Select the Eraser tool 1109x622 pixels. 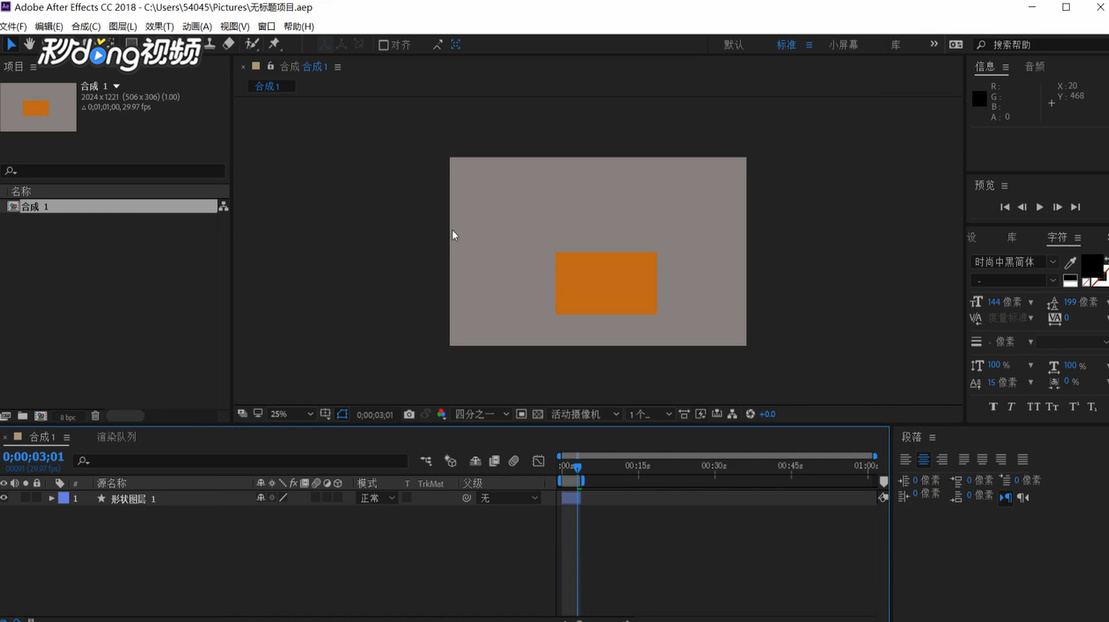[x=228, y=44]
